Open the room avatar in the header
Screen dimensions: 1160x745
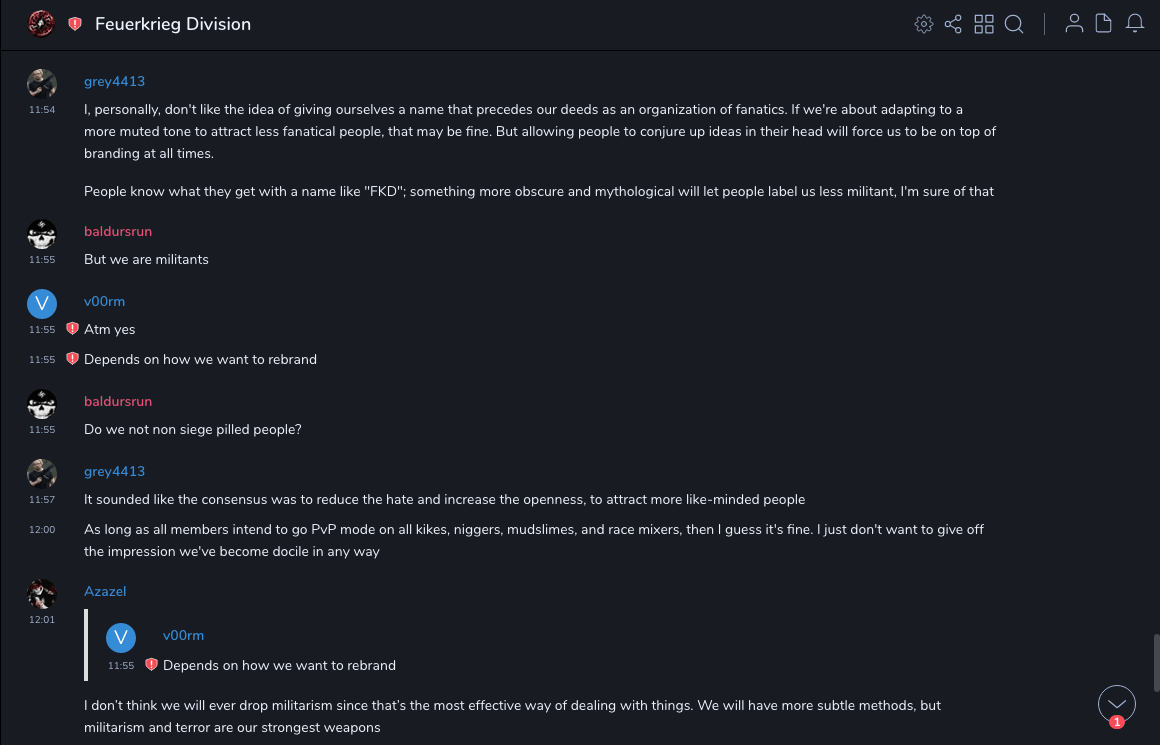pyautogui.click(x=41, y=24)
